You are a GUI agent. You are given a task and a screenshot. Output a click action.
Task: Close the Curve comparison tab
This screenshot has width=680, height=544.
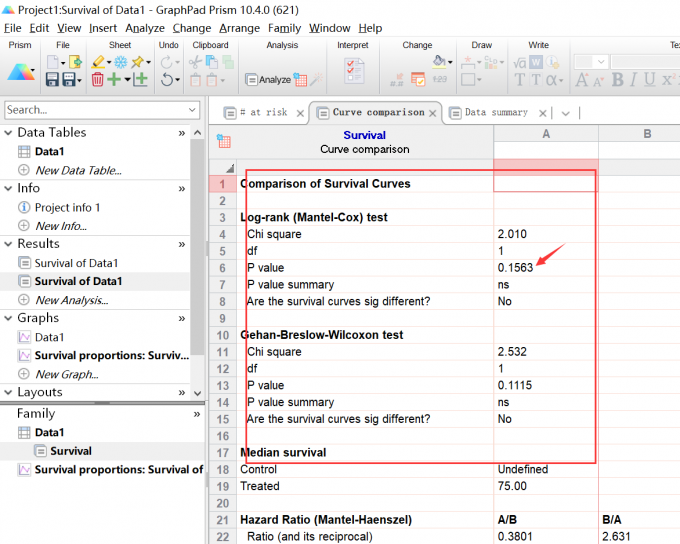pos(432,113)
